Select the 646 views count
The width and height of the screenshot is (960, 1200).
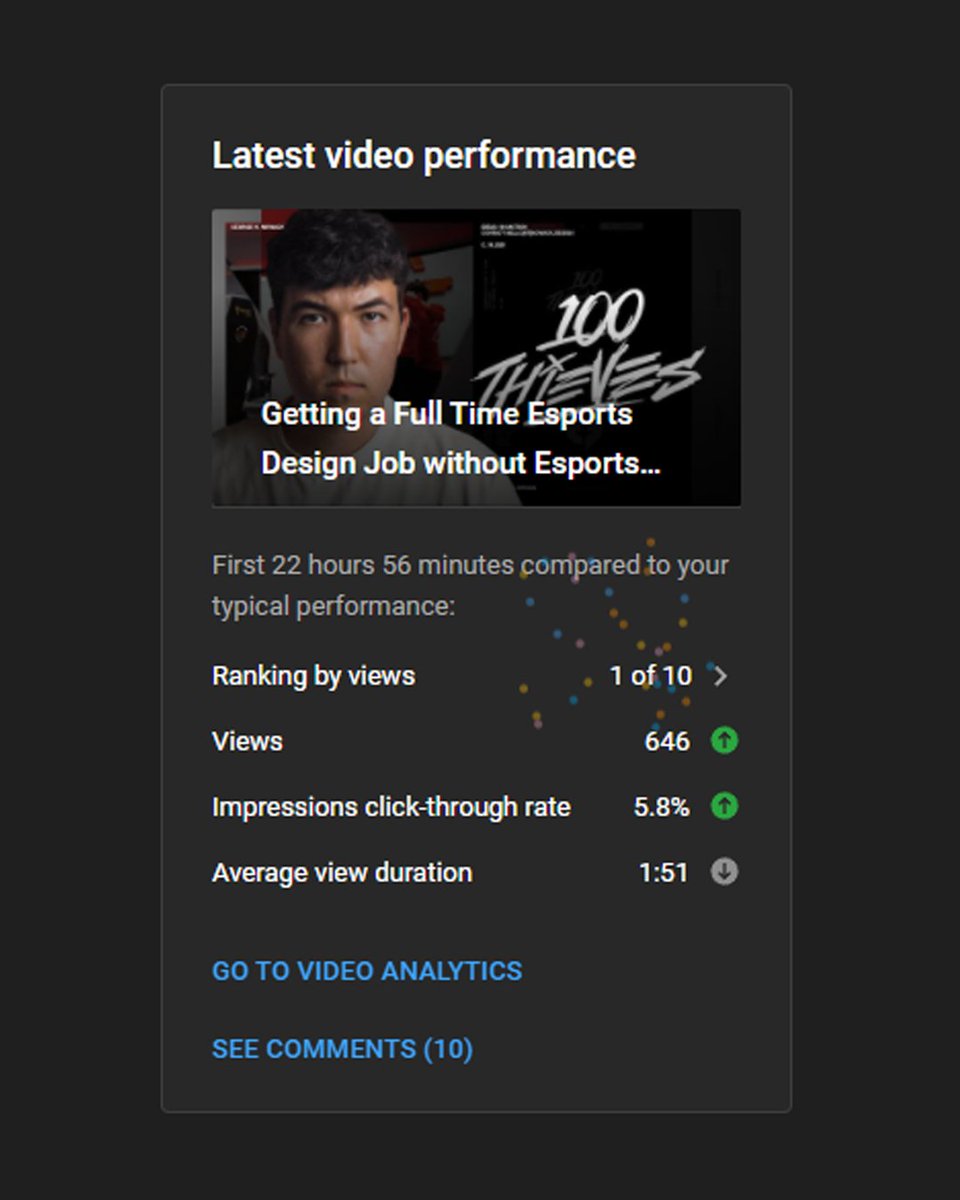pyautogui.click(x=667, y=741)
